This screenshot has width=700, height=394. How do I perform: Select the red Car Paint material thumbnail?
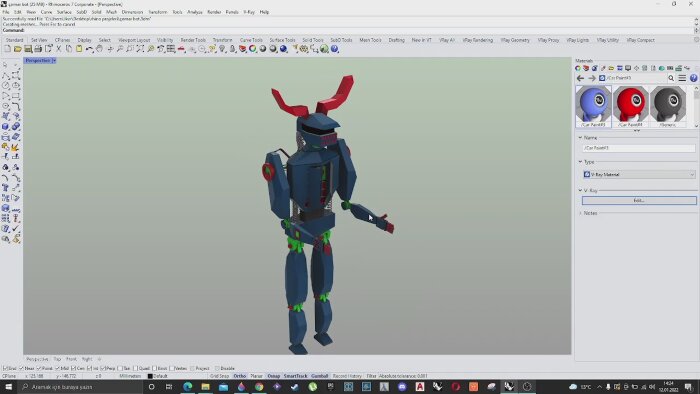click(630, 106)
